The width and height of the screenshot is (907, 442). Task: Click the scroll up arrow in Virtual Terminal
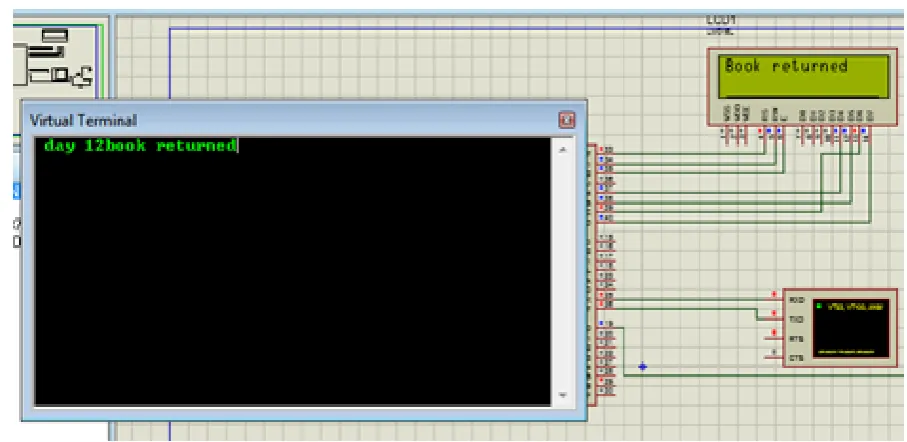coord(563,149)
